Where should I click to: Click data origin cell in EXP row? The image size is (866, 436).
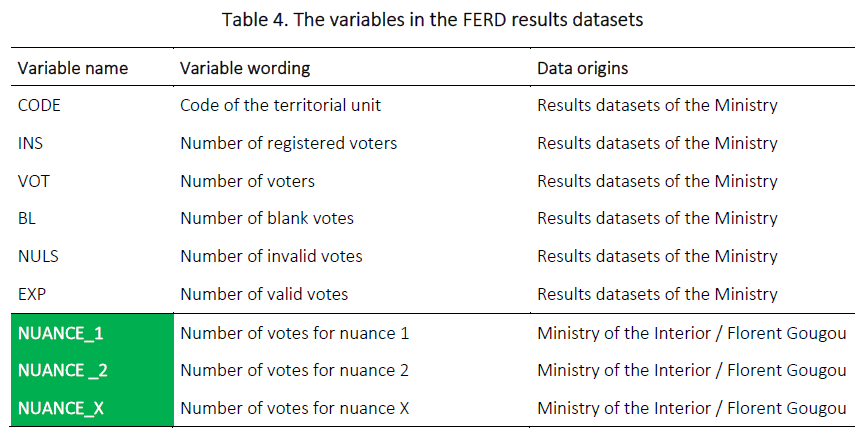point(657,294)
